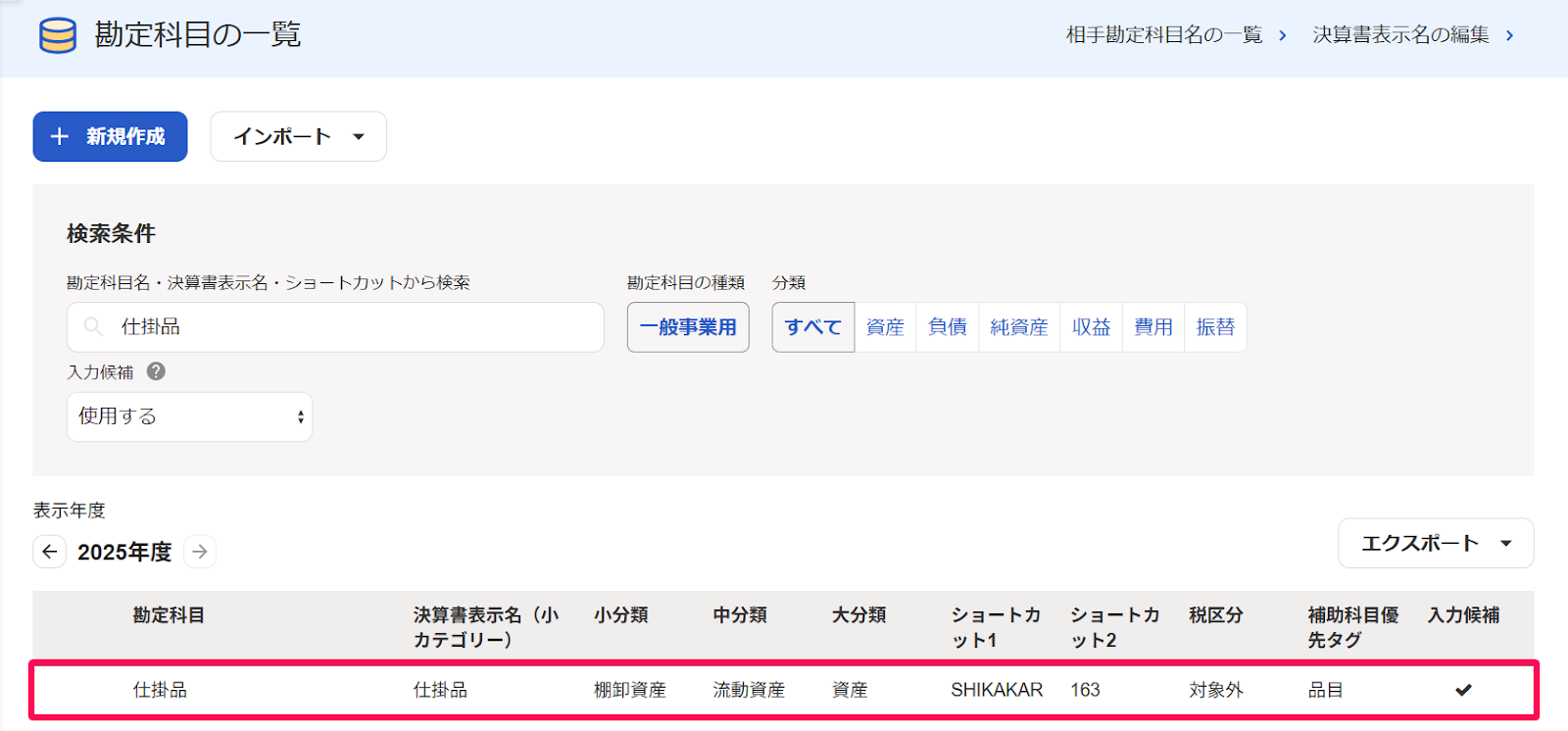
Task: Click the 大分類 column header
Action: pos(859,615)
